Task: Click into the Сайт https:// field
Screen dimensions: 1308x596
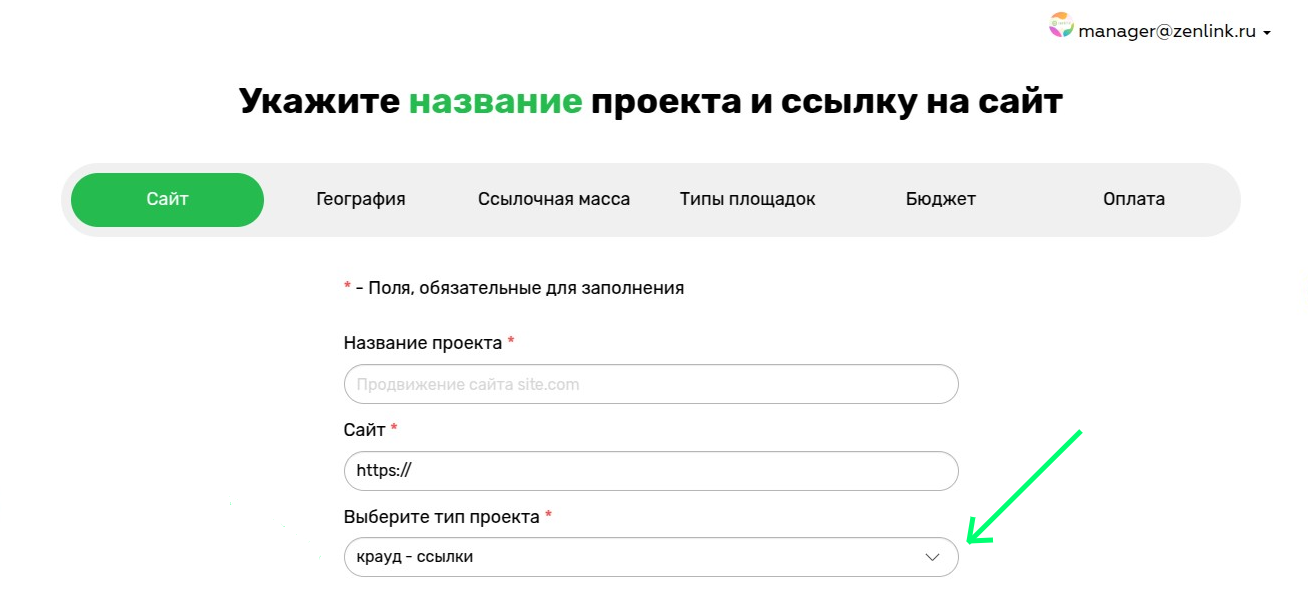Action: 650,471
